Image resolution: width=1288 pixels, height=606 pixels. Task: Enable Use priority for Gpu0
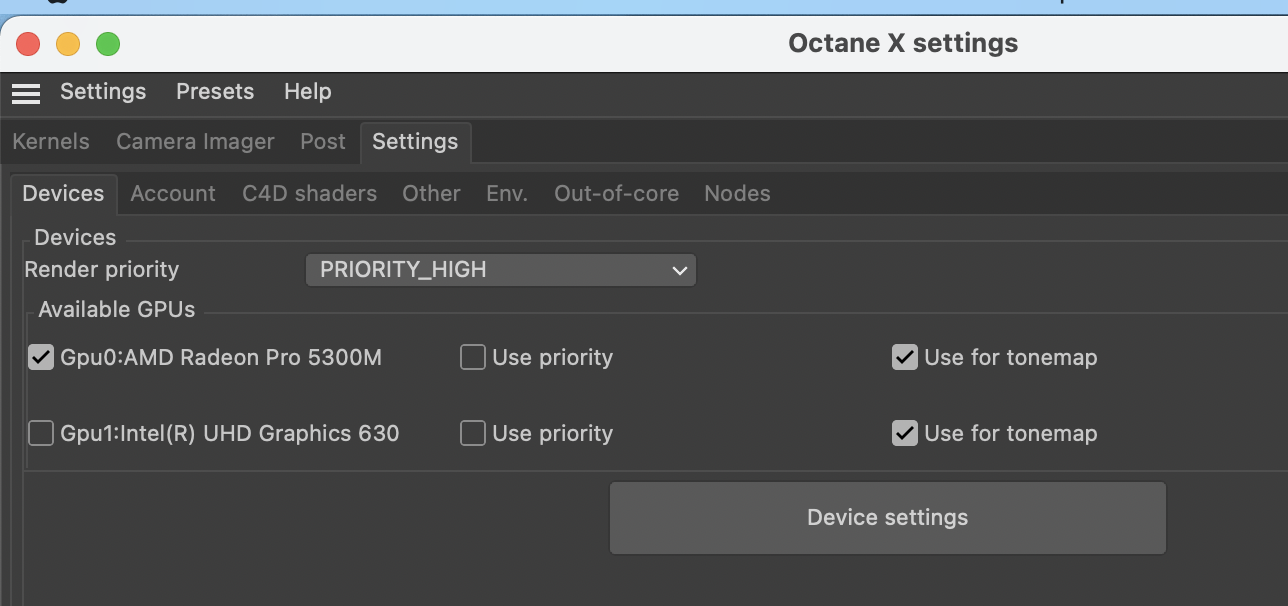(x=473, y=358)
